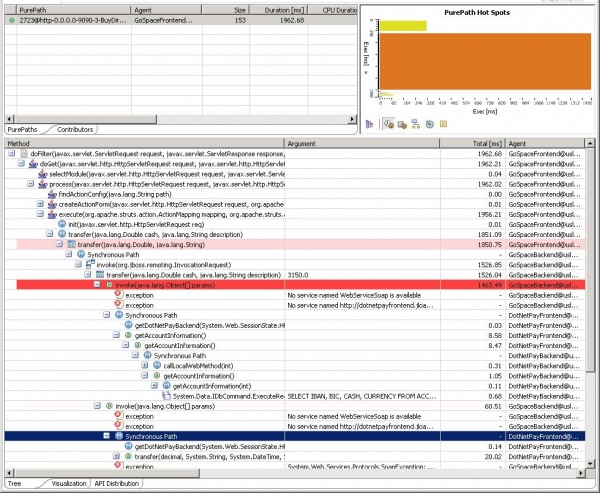
Task: Click the blue circular sync icon
Action: (x=430, y=124)
